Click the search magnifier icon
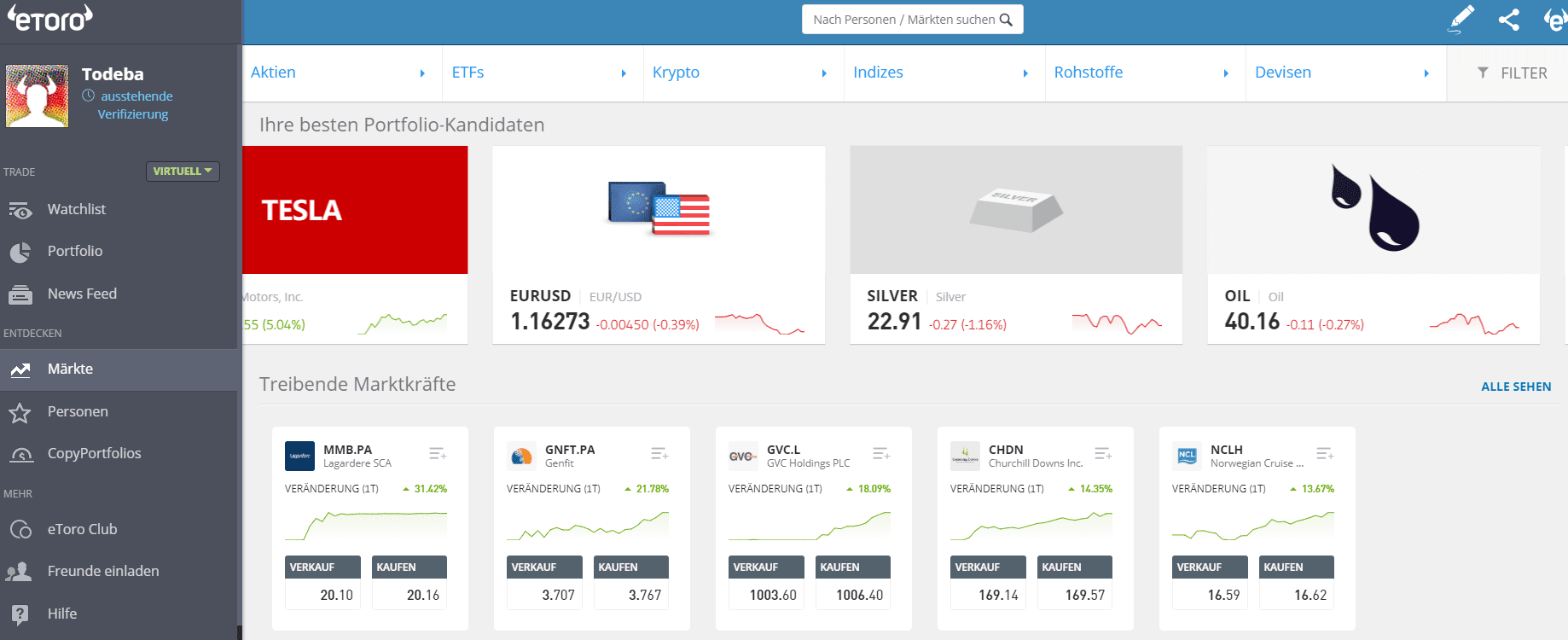 click(x=1006, y=20)
